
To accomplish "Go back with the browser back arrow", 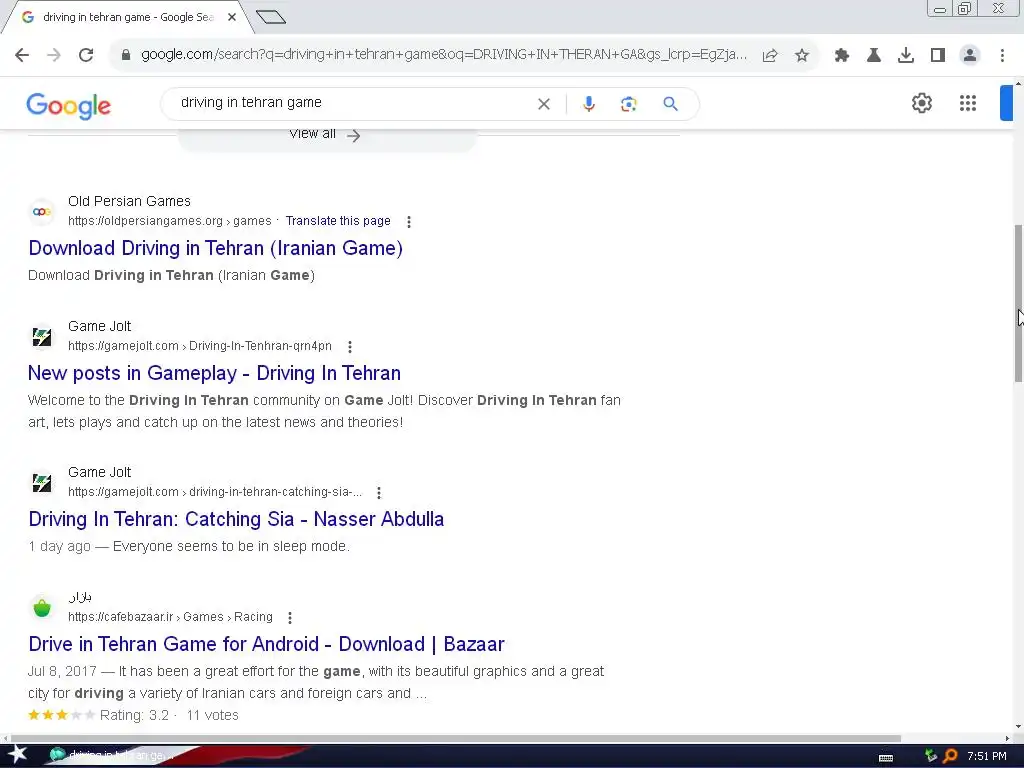I will point(22,56).
